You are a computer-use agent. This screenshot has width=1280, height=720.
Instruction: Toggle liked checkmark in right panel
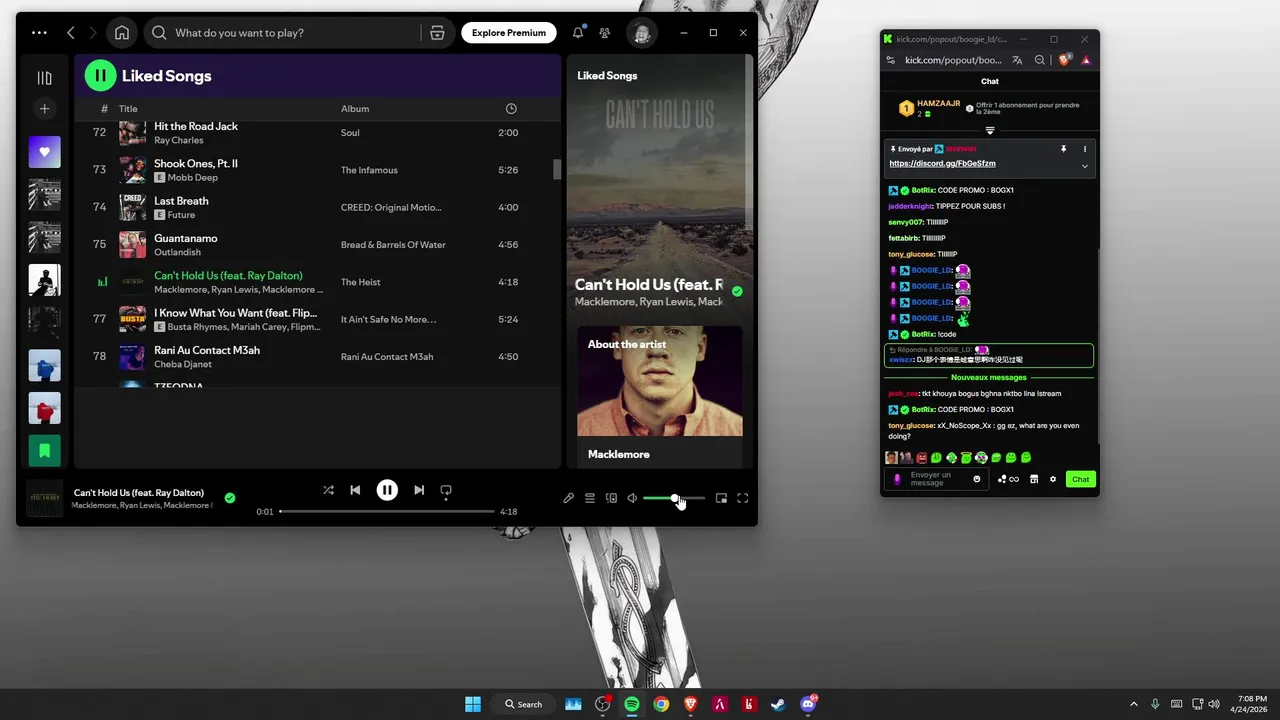pos(737,291)
